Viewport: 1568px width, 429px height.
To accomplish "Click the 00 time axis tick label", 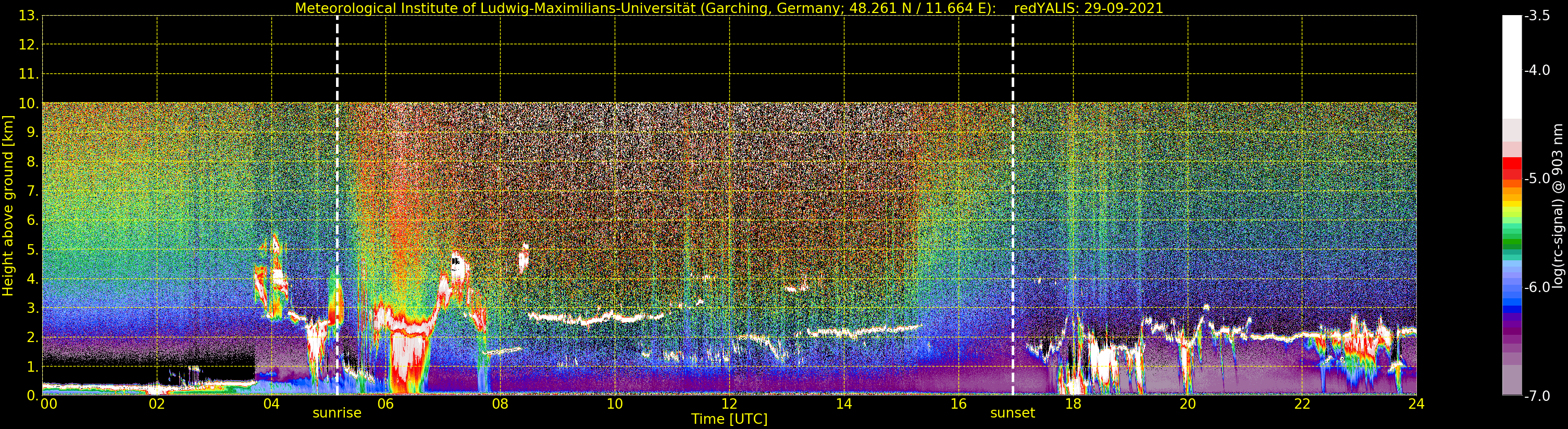I will pos(48,403).
